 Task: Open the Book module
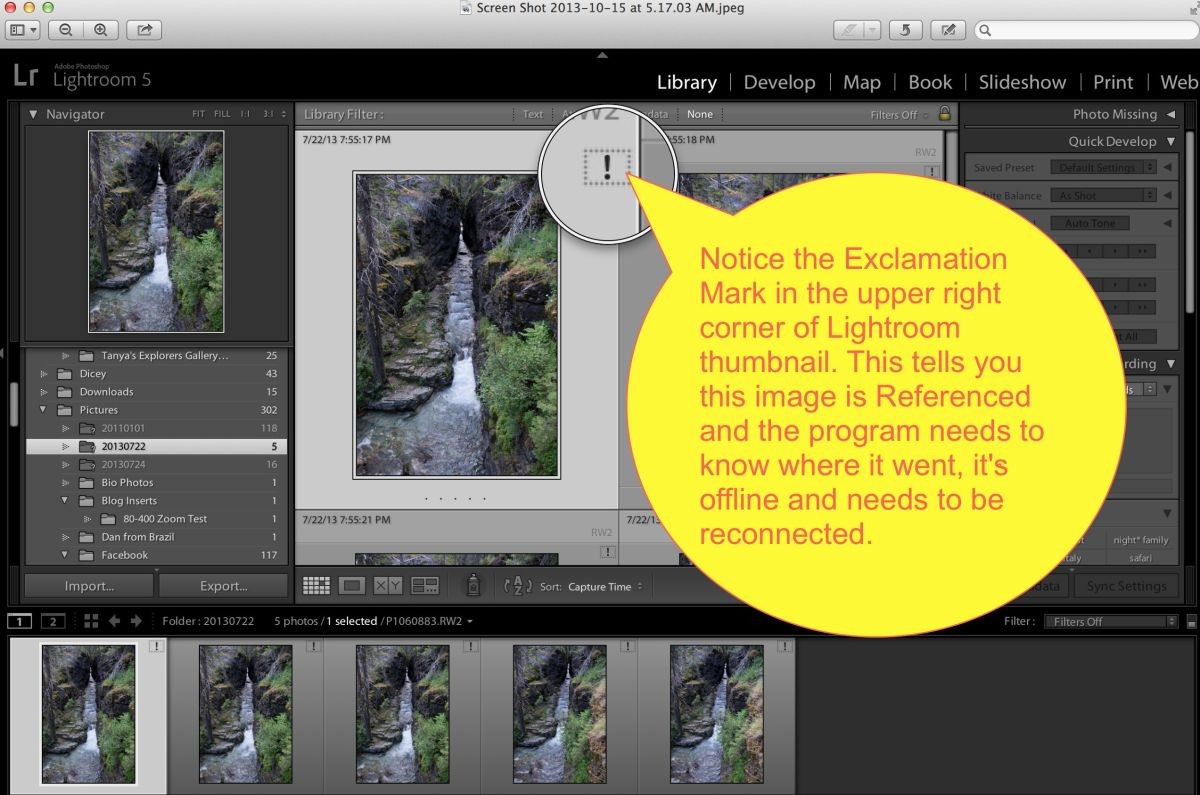coord(930,83)
